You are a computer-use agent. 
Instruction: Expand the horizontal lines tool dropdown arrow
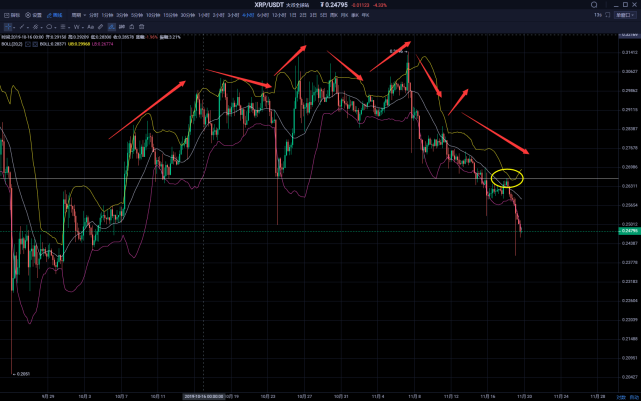pyautogui.click(x=69, y=27)
